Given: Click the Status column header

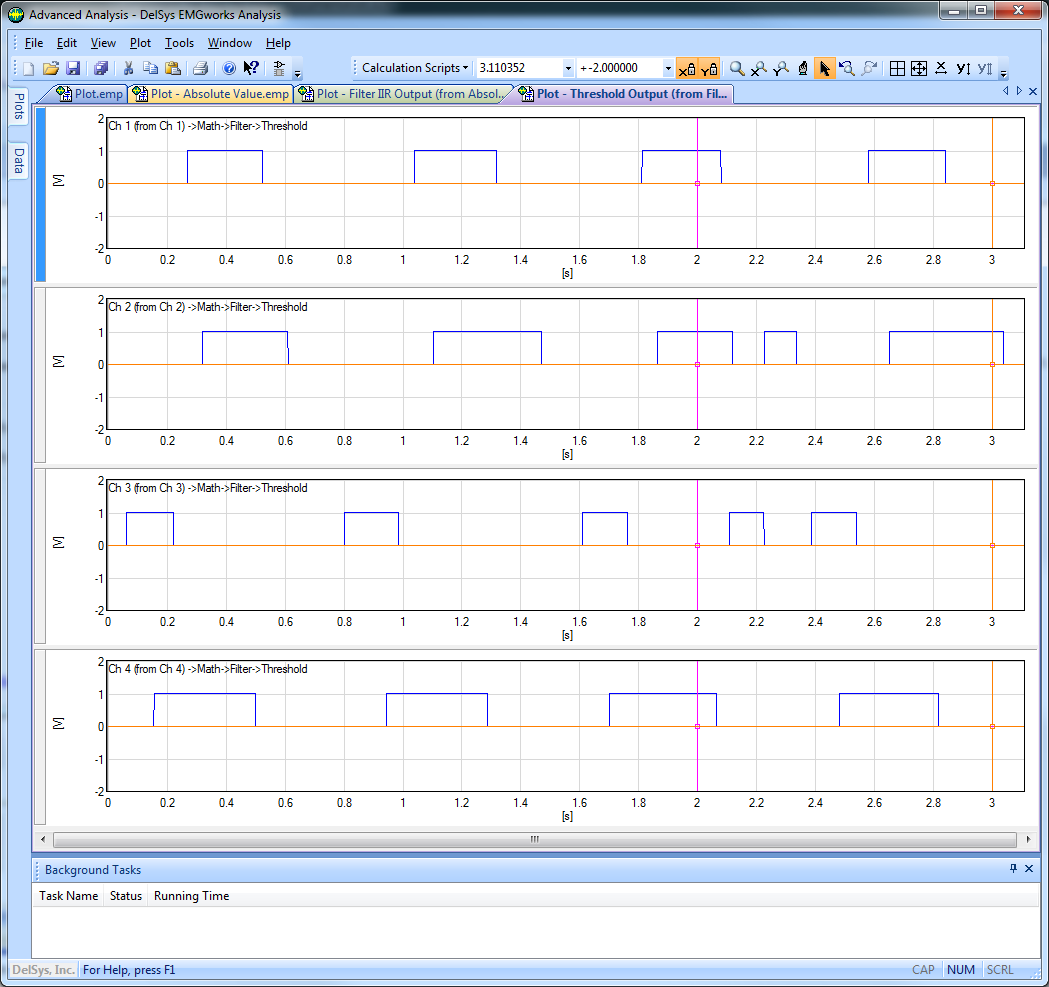Looking at the screenshot, I should coord(126,896).
